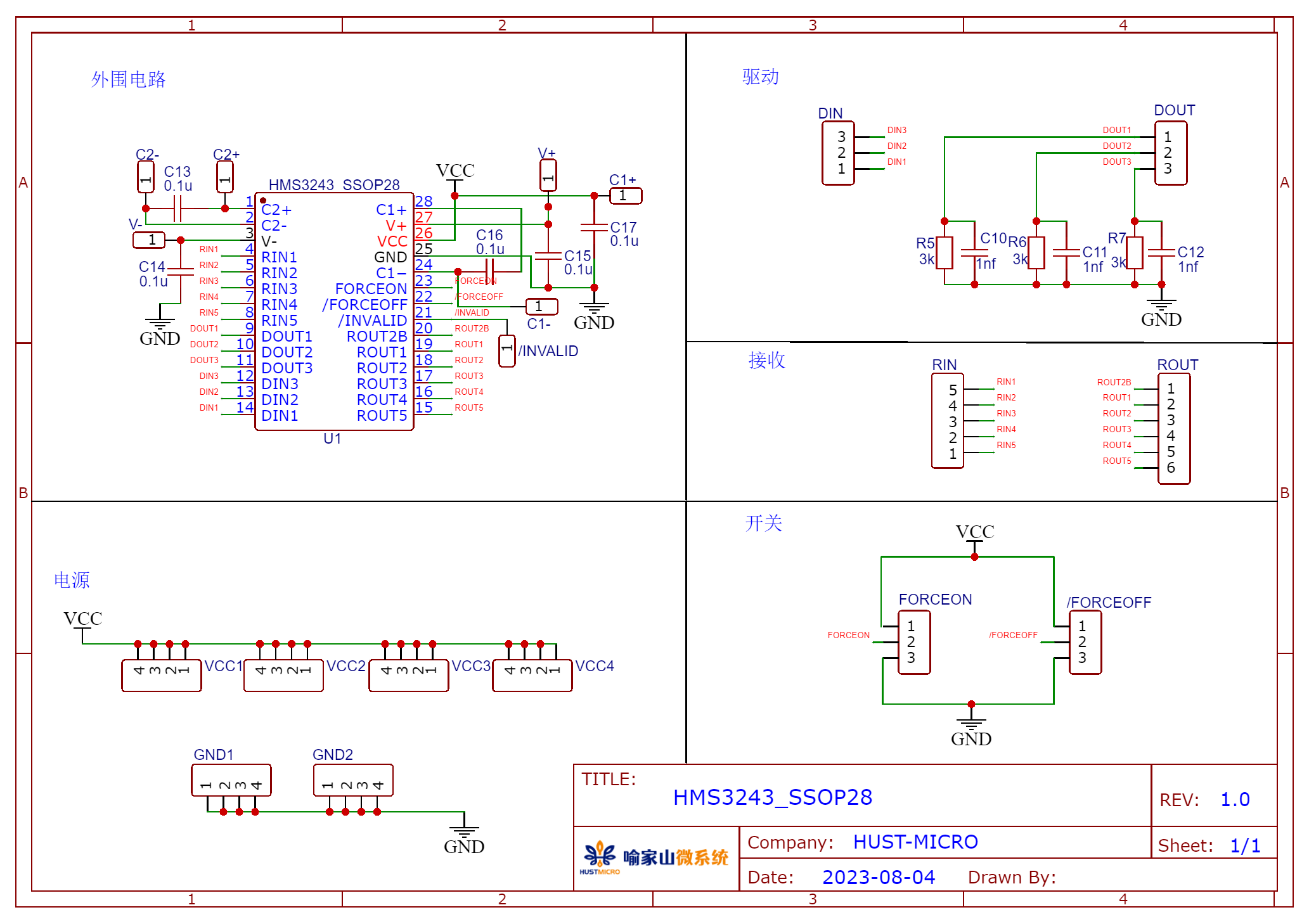Click the date 2023-08-04
The image size is (1309, 924).
879,877
